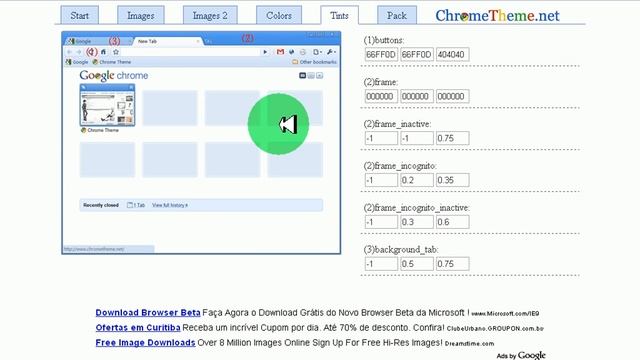The image size is (640, 360).
Task: Open the Chrome Theme thumbnail in the preview
Action: [107, 105]
